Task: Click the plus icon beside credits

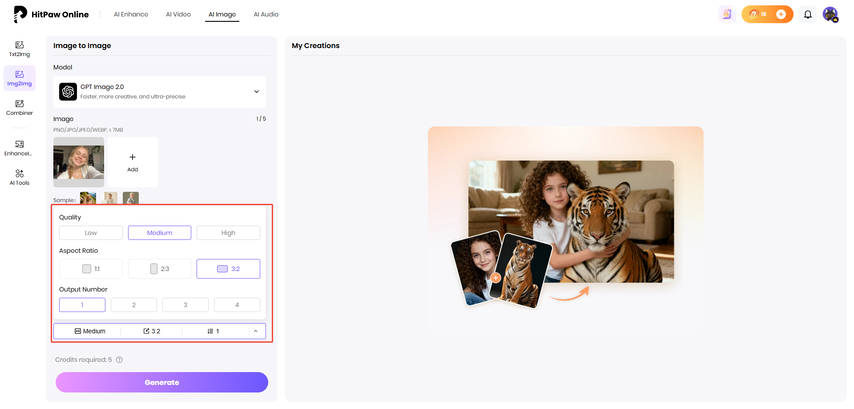Action: (781, 15)
